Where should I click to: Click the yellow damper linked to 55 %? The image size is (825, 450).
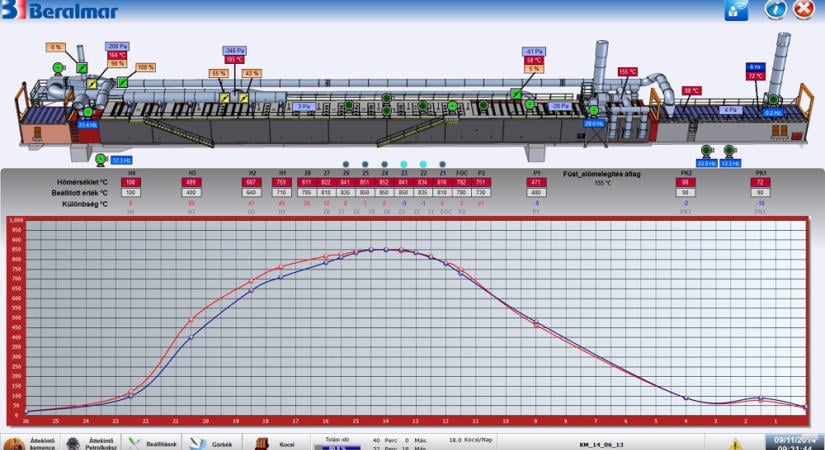(x=225, y=98)
